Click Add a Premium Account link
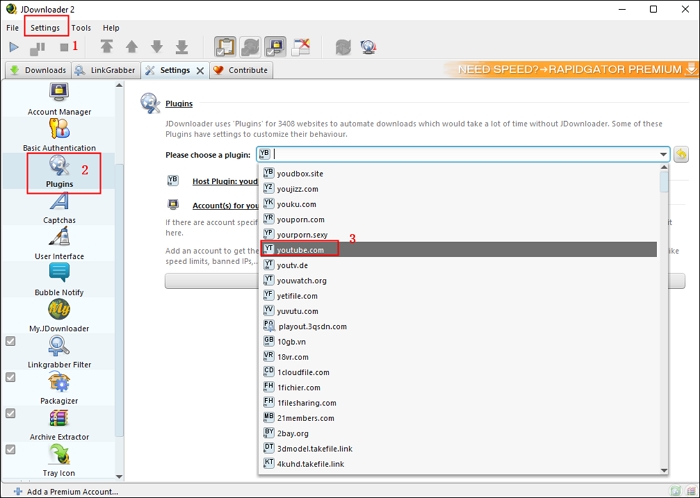The width and height of the screenshot is (700, 498). click(66, 491)
